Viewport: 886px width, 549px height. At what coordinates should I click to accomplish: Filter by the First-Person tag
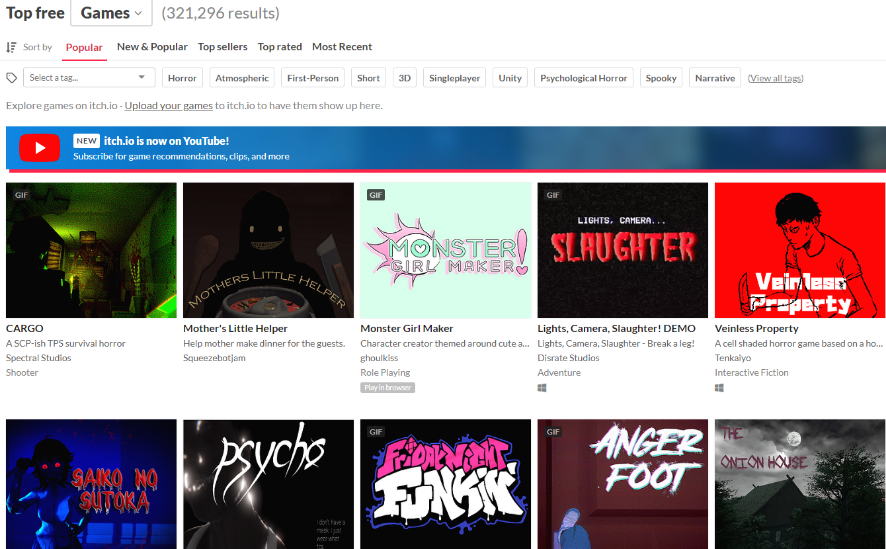(312, 78)
